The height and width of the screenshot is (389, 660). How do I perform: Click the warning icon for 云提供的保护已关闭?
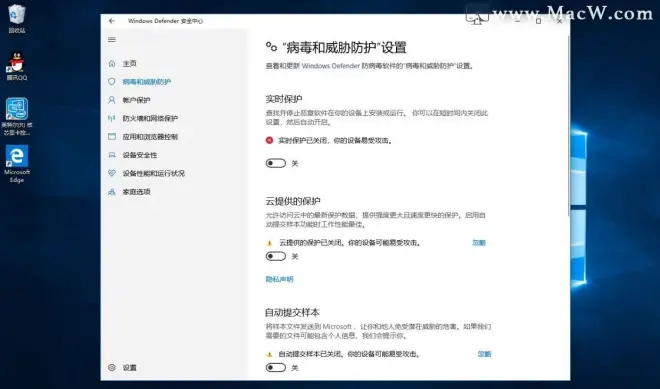269,243
